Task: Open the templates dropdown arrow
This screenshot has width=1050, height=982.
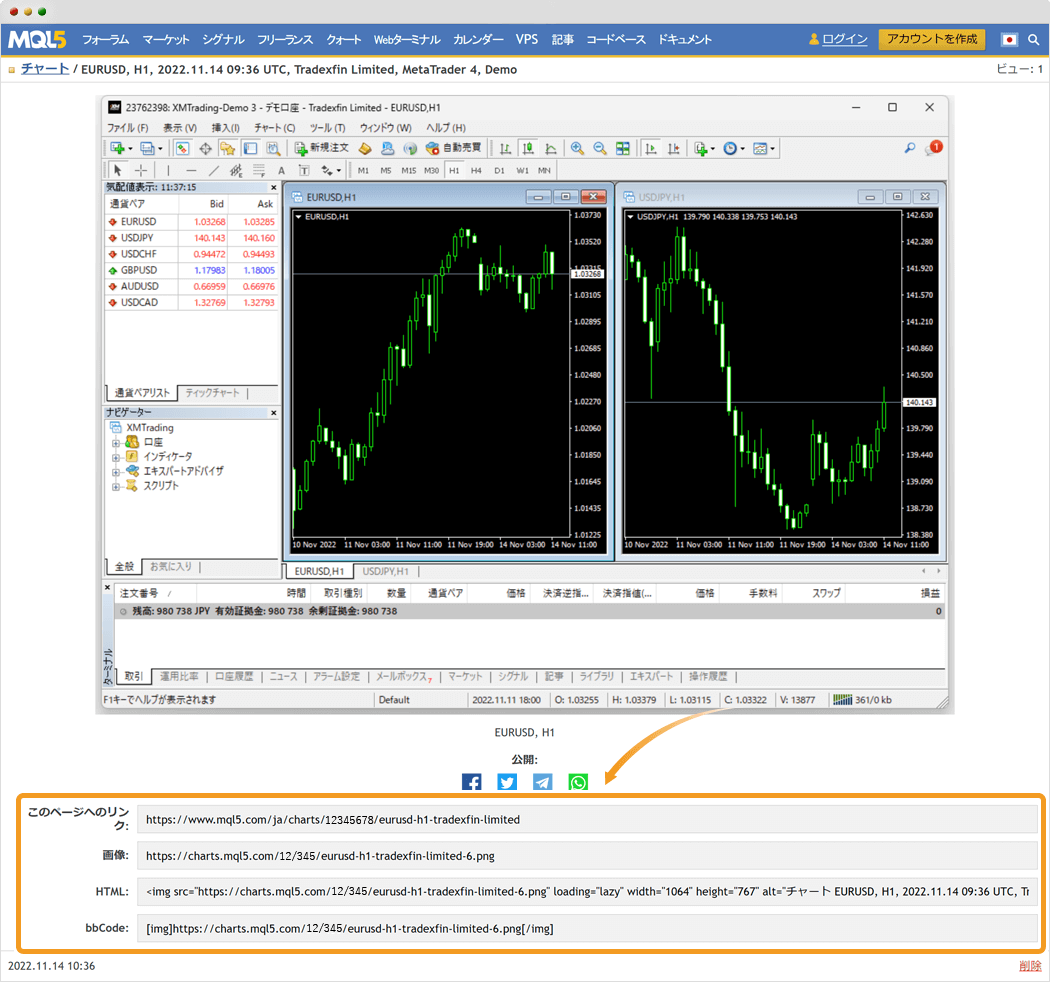Action: coord(772,149)
